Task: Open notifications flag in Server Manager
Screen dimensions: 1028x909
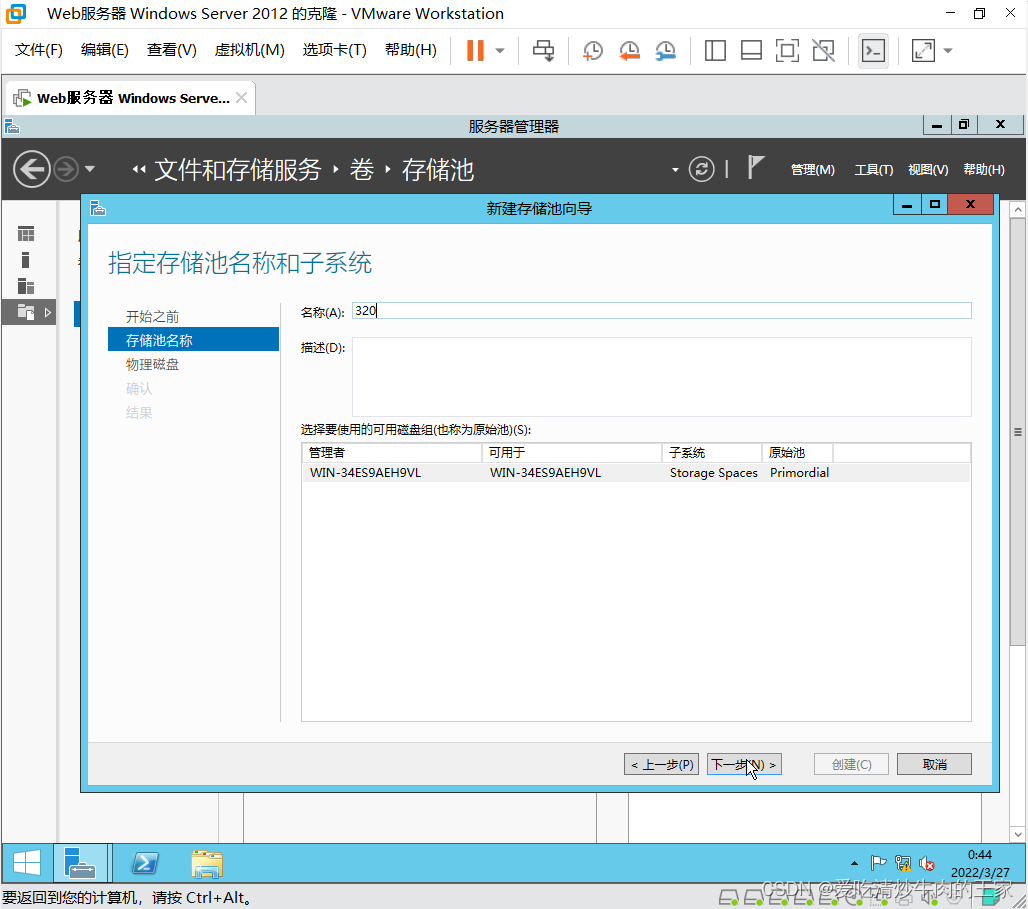Action: point(755,168)
